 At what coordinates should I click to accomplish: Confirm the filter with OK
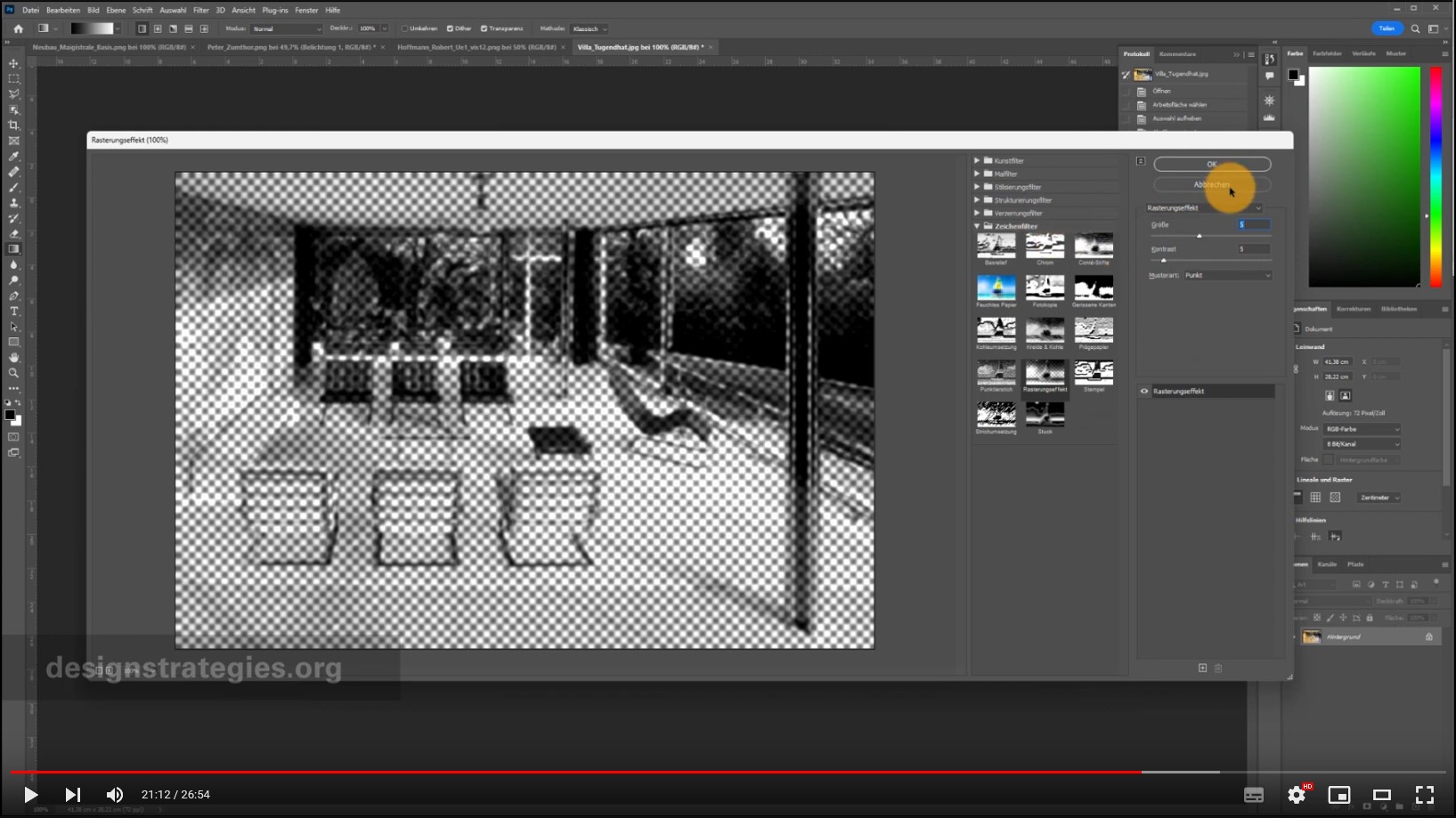[1211, 164]
